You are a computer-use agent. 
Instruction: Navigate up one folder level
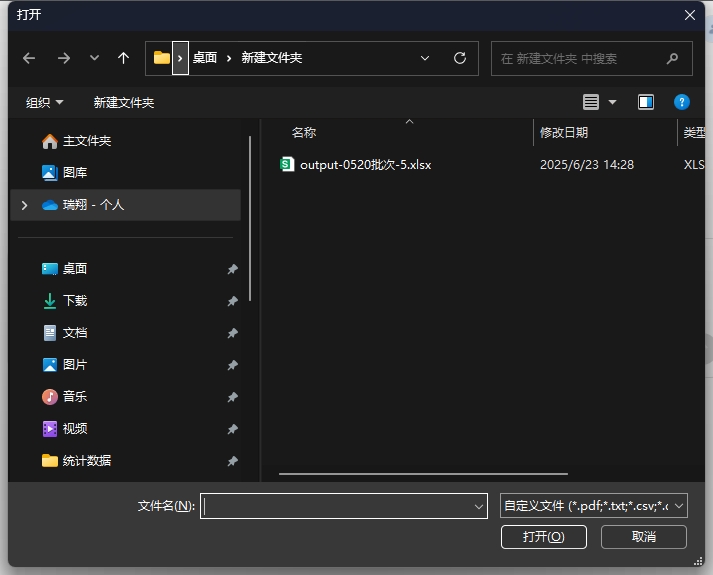pyautogui.click(x=123, y=58)
